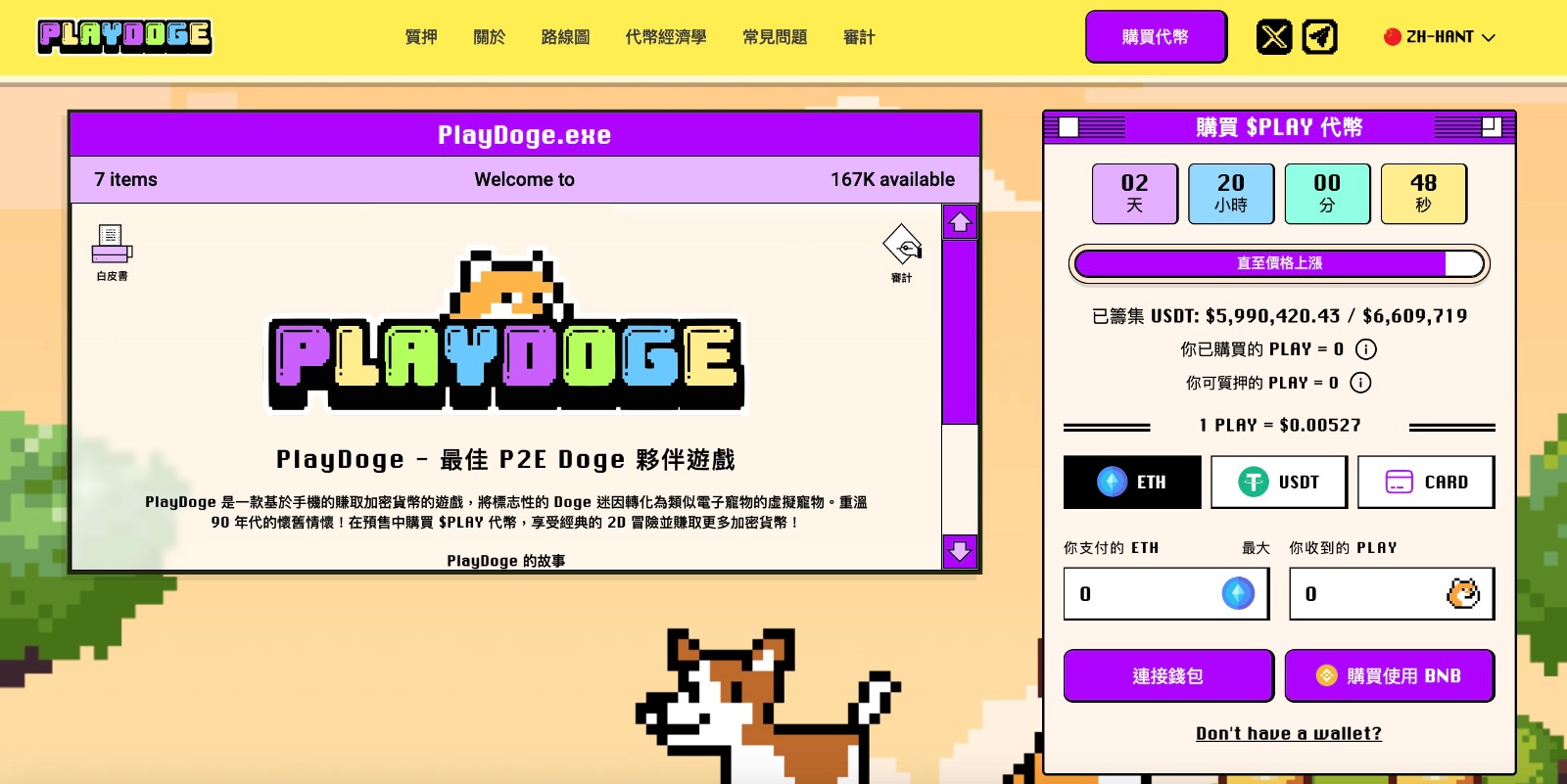Click the 連接錢包 connect wallet button
The image size is (1567, 784).
click(x=1168, y=675)
